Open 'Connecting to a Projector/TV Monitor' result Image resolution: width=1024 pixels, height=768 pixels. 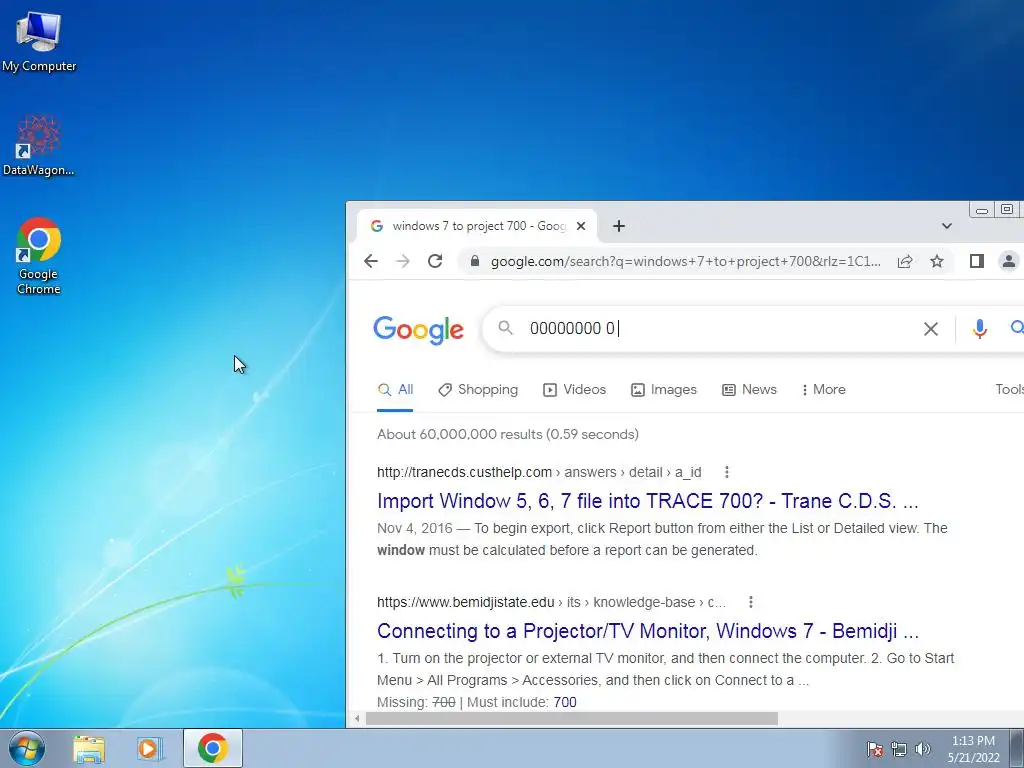coord(648,631)
